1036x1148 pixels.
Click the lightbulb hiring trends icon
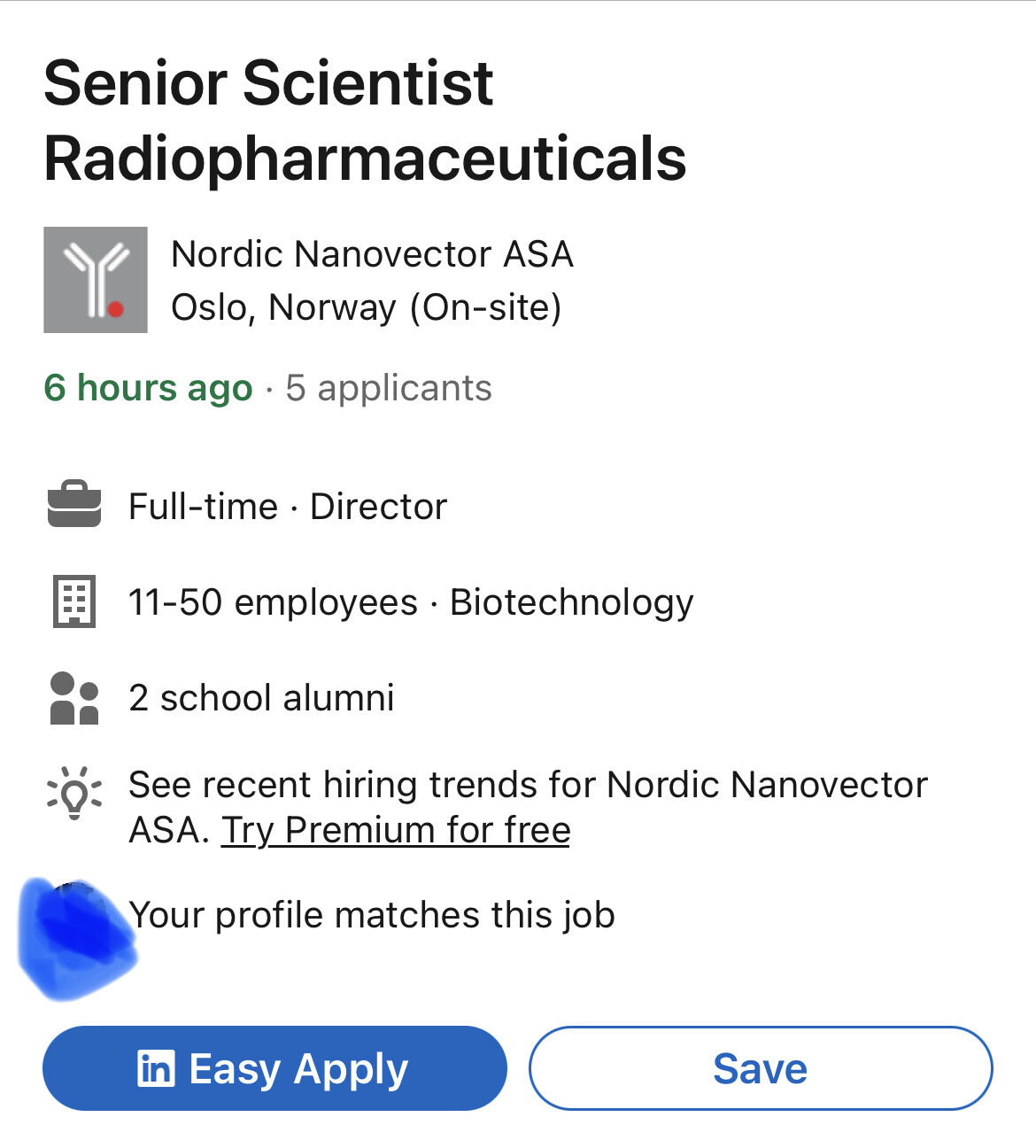pos(74,793)
